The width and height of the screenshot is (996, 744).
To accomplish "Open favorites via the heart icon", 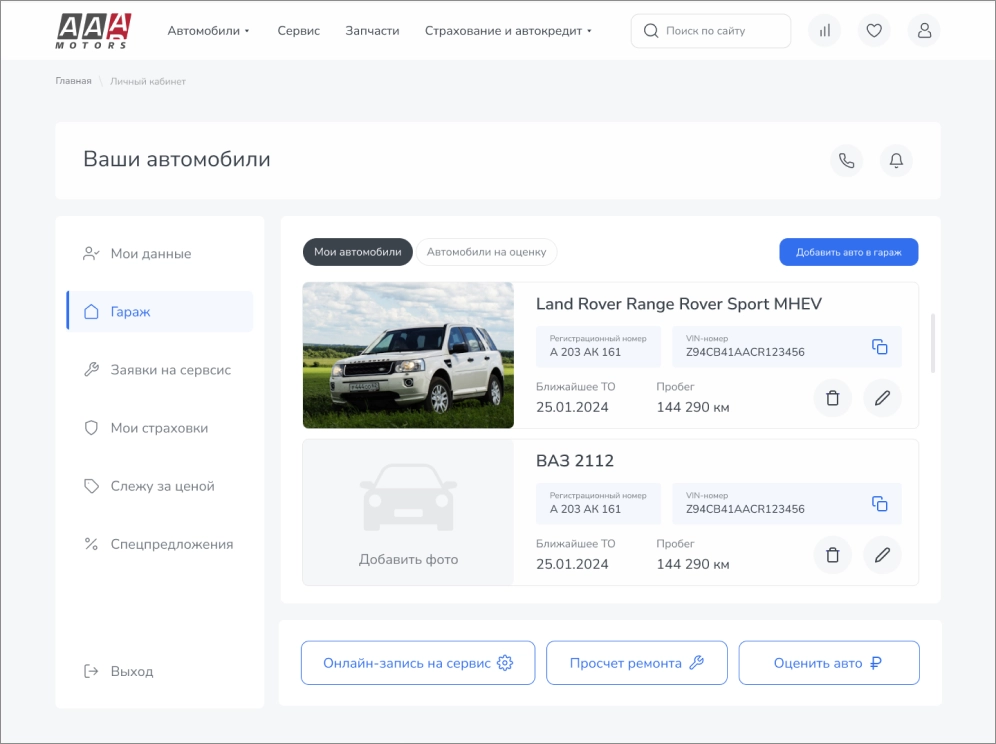I will point(874,30).
